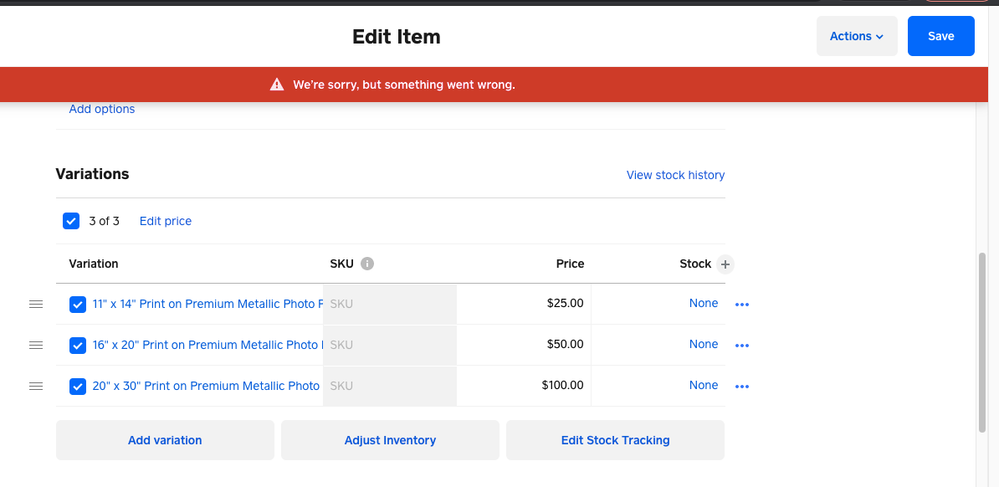This screenshot has height=487, width=999.
Task: Click the Edit price link
Action: 165,221
